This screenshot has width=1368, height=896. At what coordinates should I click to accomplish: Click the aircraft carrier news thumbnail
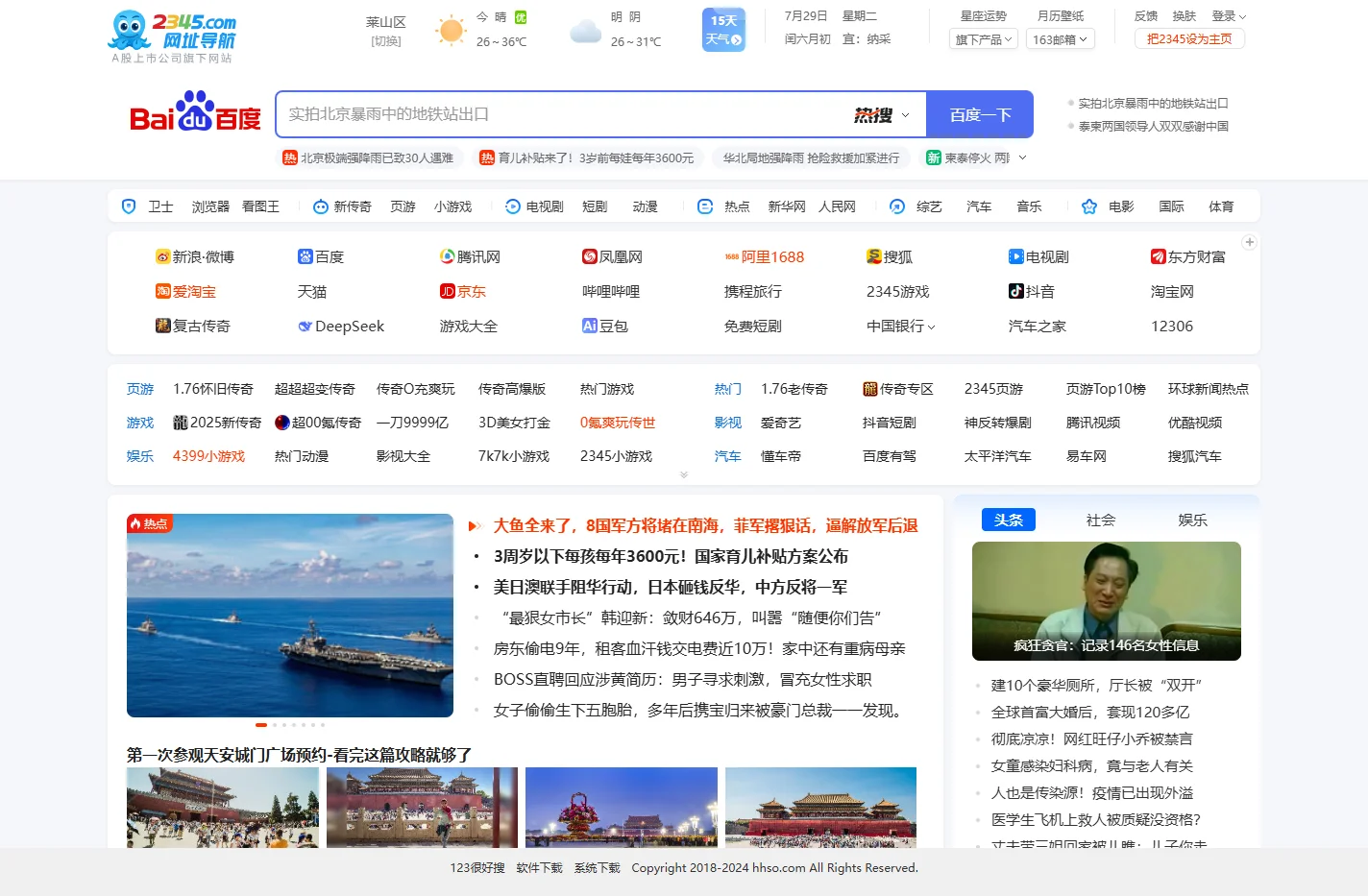[290, 616]
